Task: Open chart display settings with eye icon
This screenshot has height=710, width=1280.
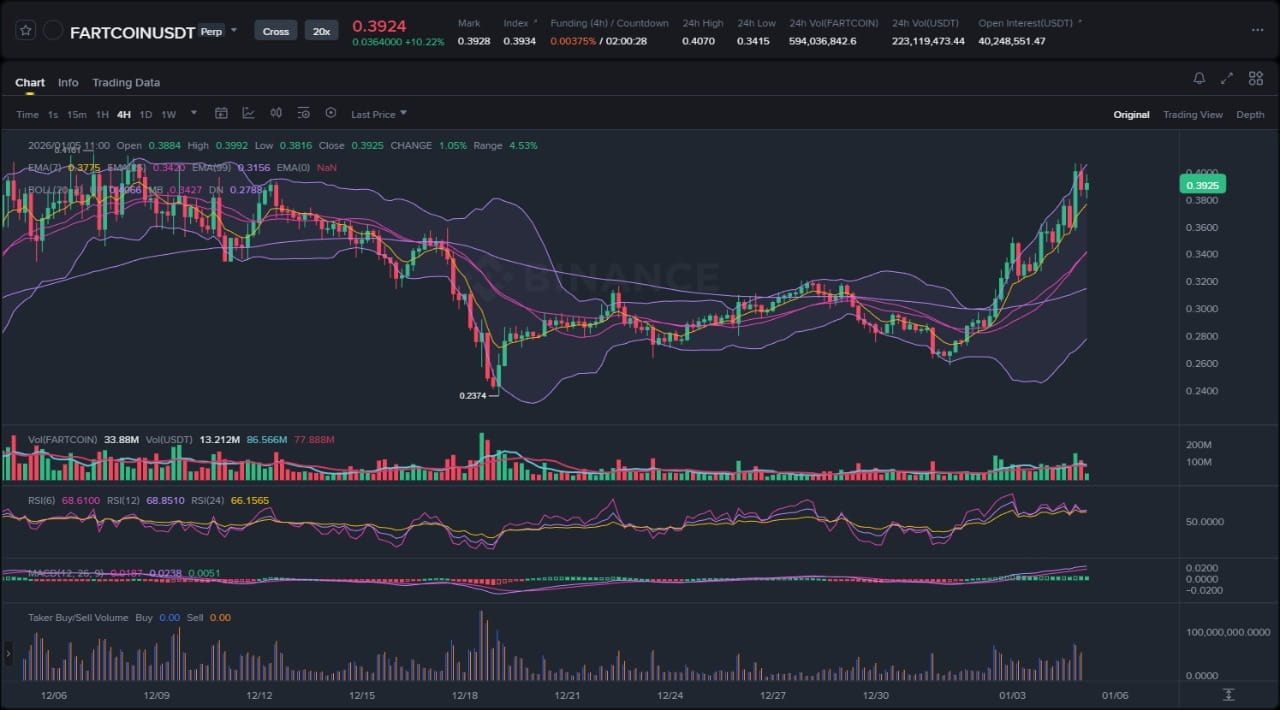Action: pyautogui.click(x=303, y=113)
